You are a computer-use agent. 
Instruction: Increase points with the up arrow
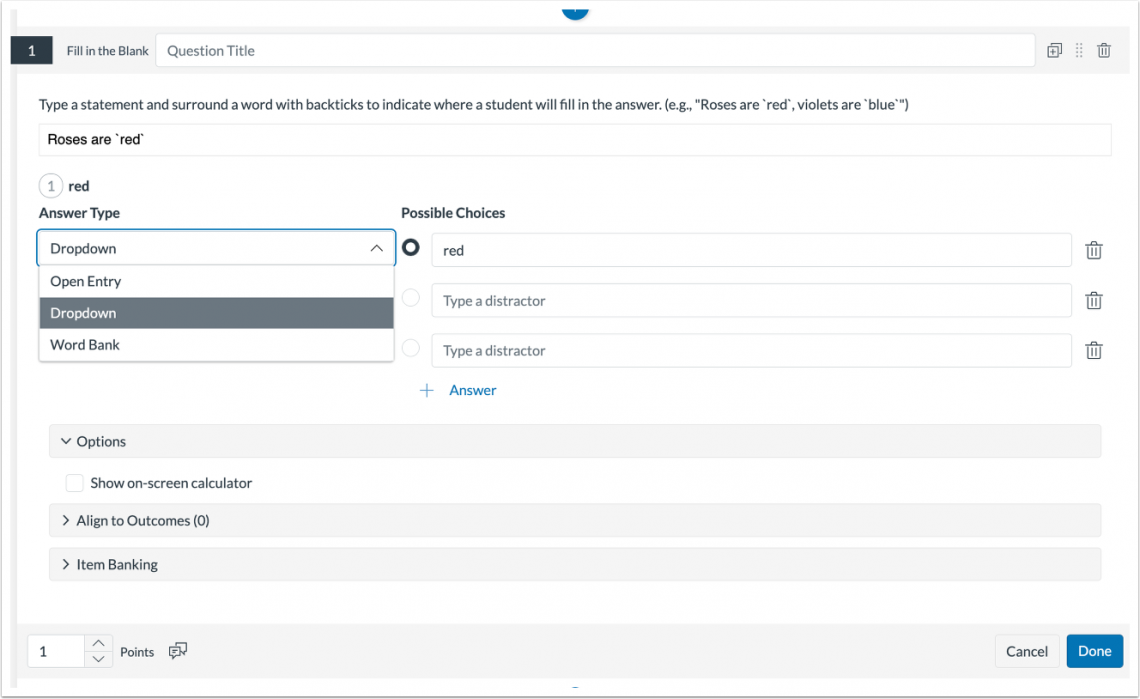[x=98, y=644]
